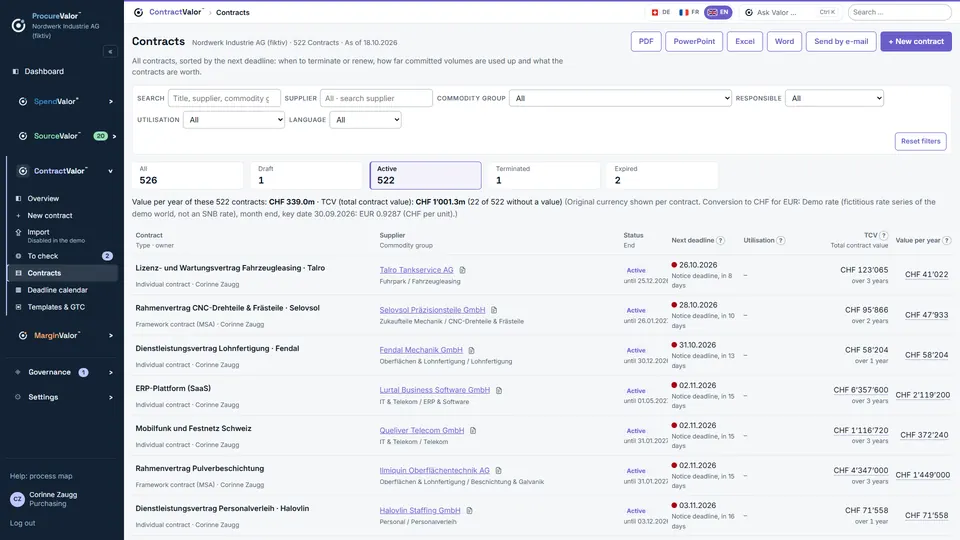
Task: Open Talro Tankservice AG supplier link
Action: [x=416, y=270]
